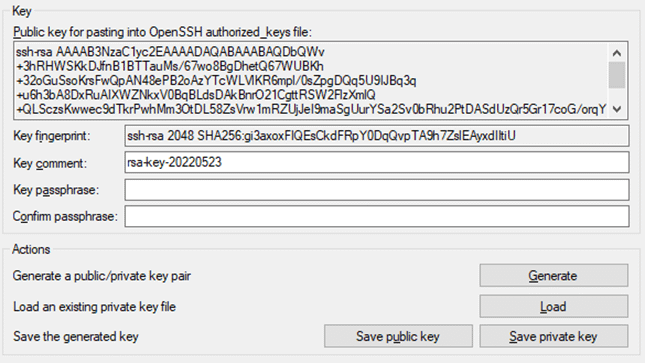Click 'Load an existing private key file' text

pyautogui.click(x=94, y=307)
